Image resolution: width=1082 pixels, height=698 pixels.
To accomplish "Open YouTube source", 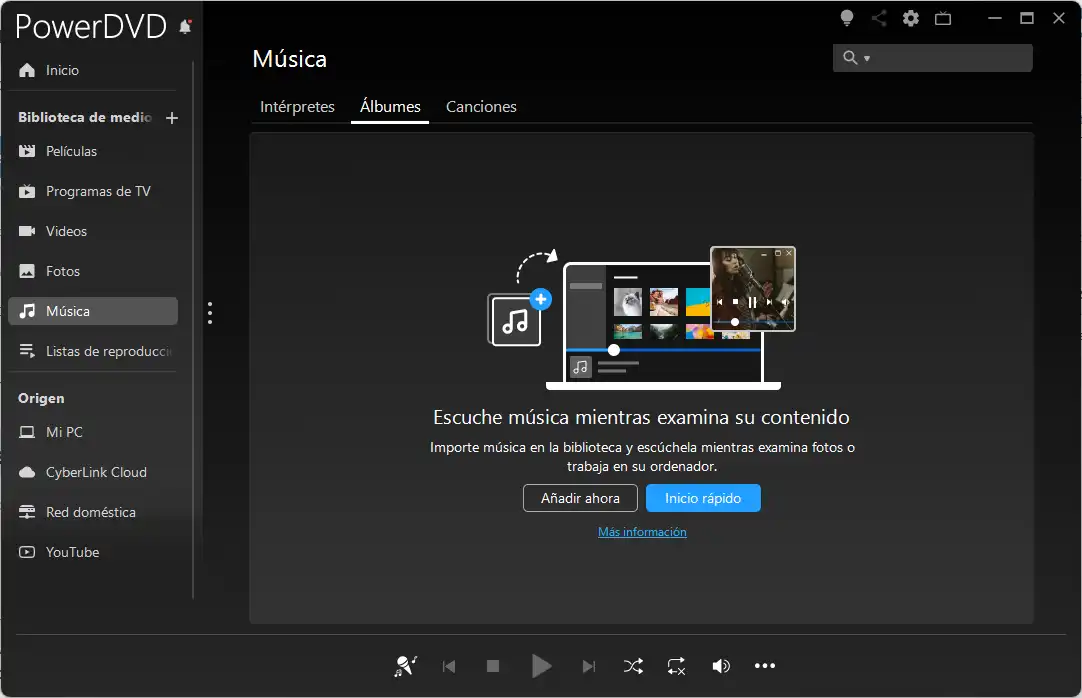I will [92, 552].
